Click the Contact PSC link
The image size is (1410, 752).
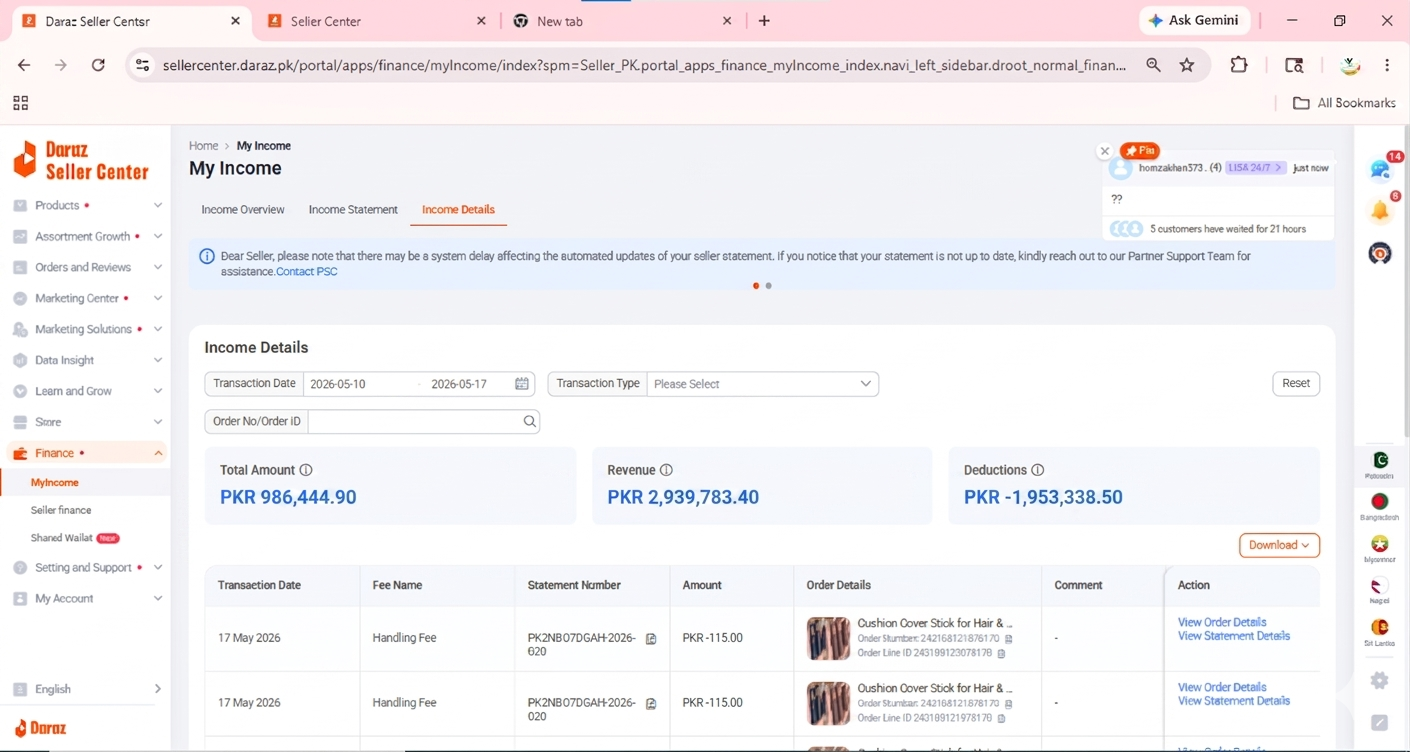click(306, 272)
